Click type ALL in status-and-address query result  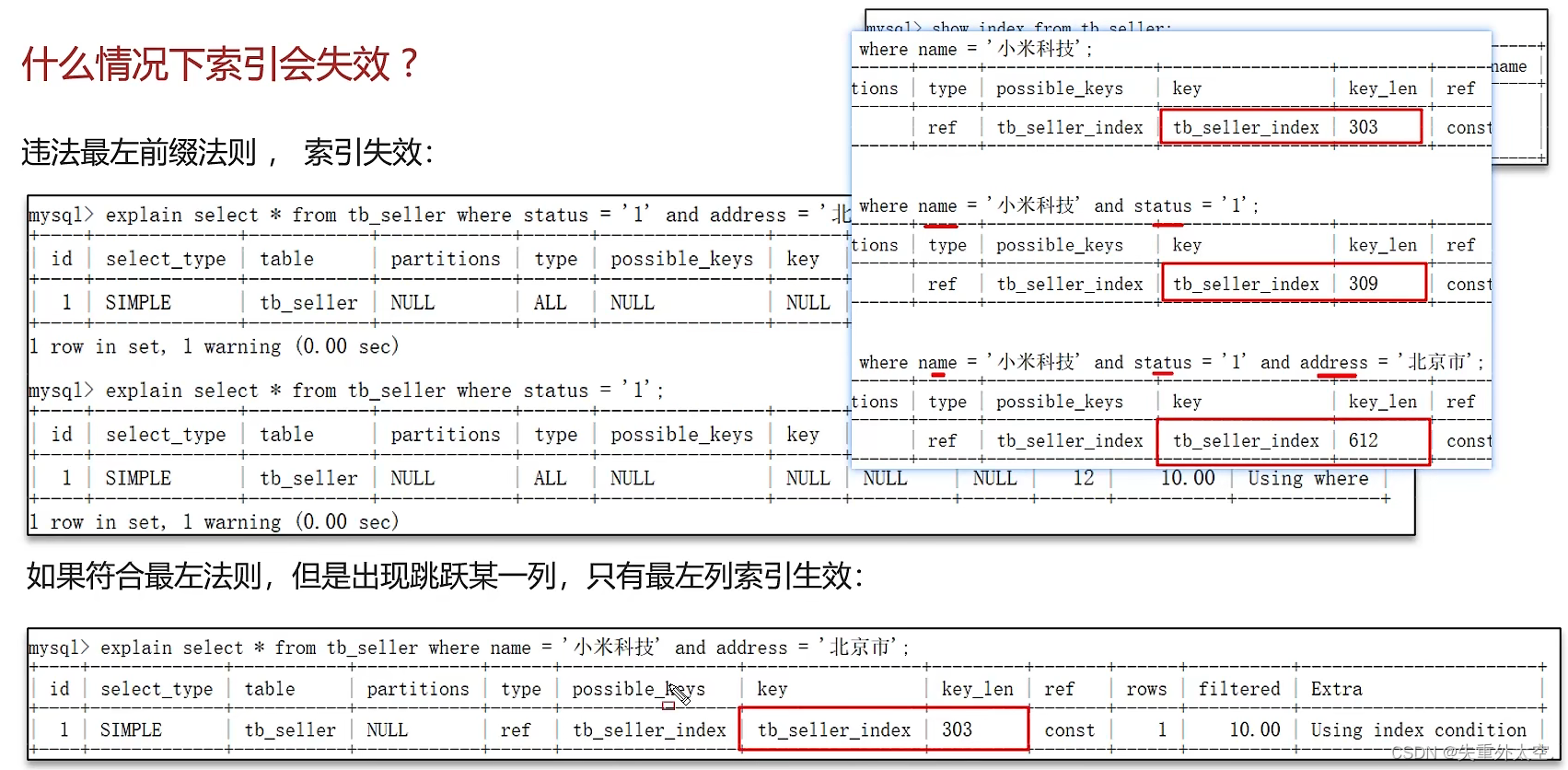click(550, 302)
